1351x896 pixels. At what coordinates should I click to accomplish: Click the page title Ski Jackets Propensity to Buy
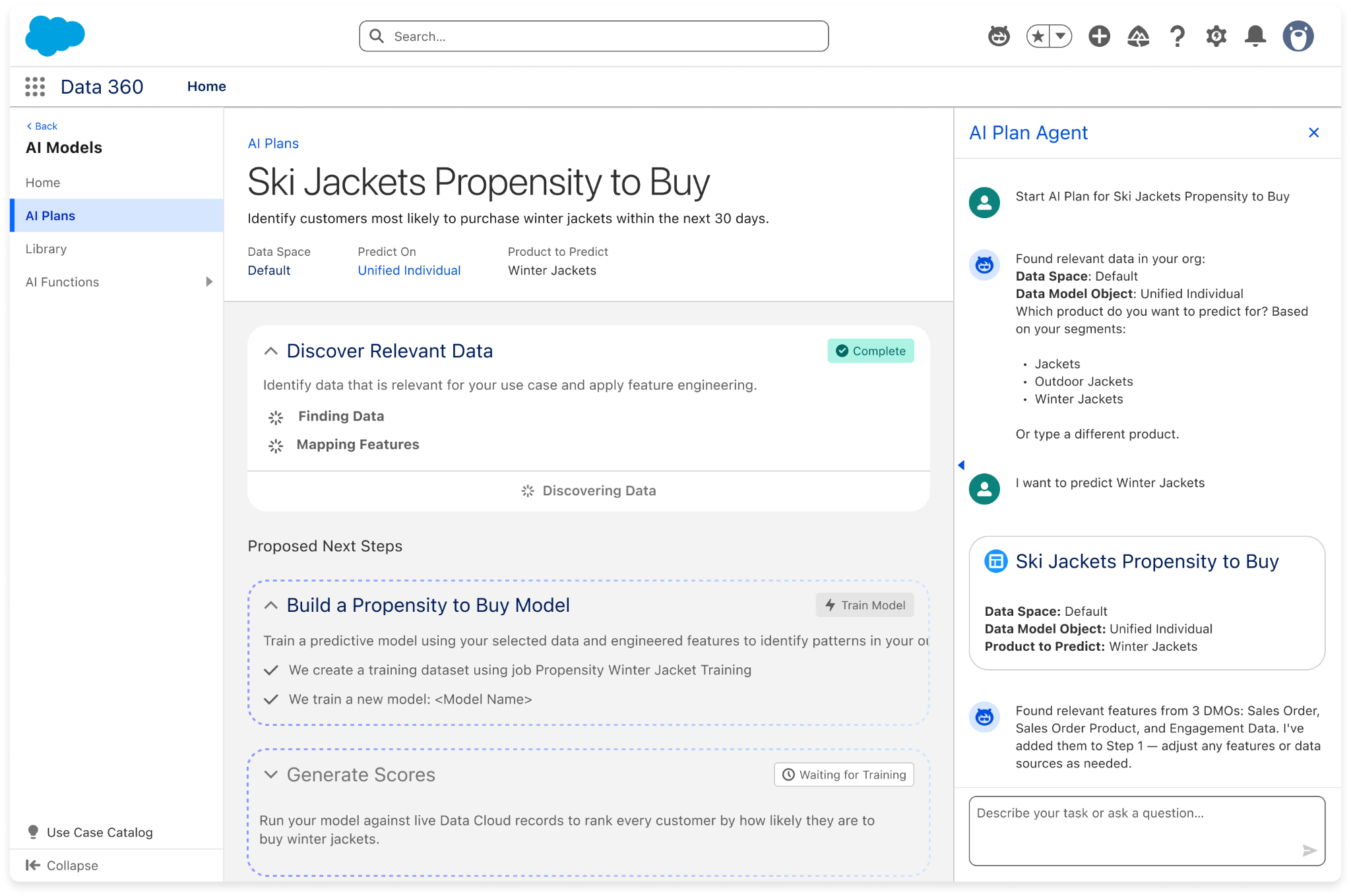(x=478, y=181)
